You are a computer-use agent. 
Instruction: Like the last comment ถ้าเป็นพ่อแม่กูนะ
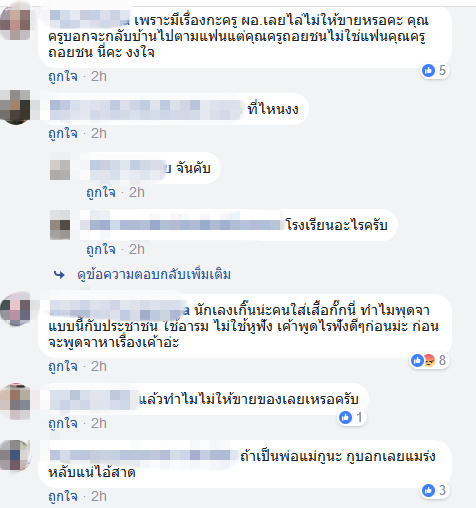point(63,497)
